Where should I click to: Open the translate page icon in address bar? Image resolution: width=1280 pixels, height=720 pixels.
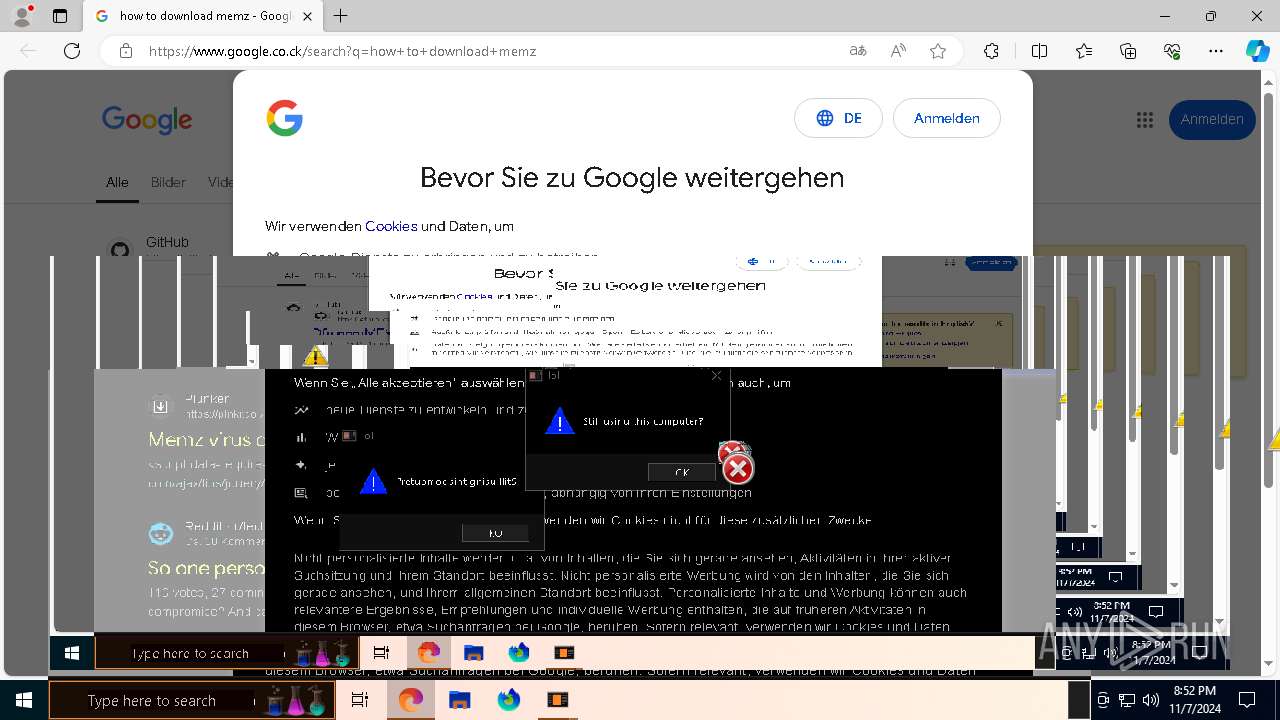pyautogui.click(x=857, y=51)
